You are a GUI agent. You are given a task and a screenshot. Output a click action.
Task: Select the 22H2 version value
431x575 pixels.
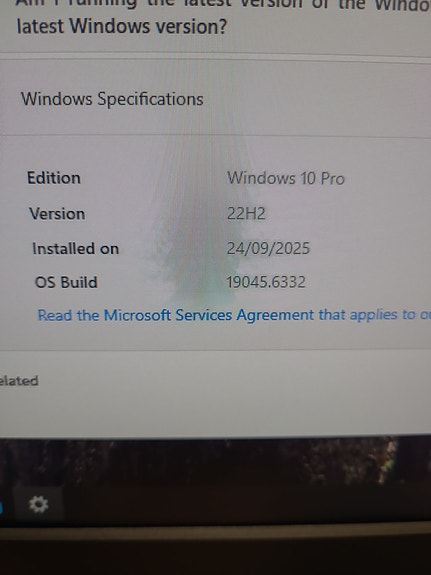pyautogui.click(x=246, y=213)
